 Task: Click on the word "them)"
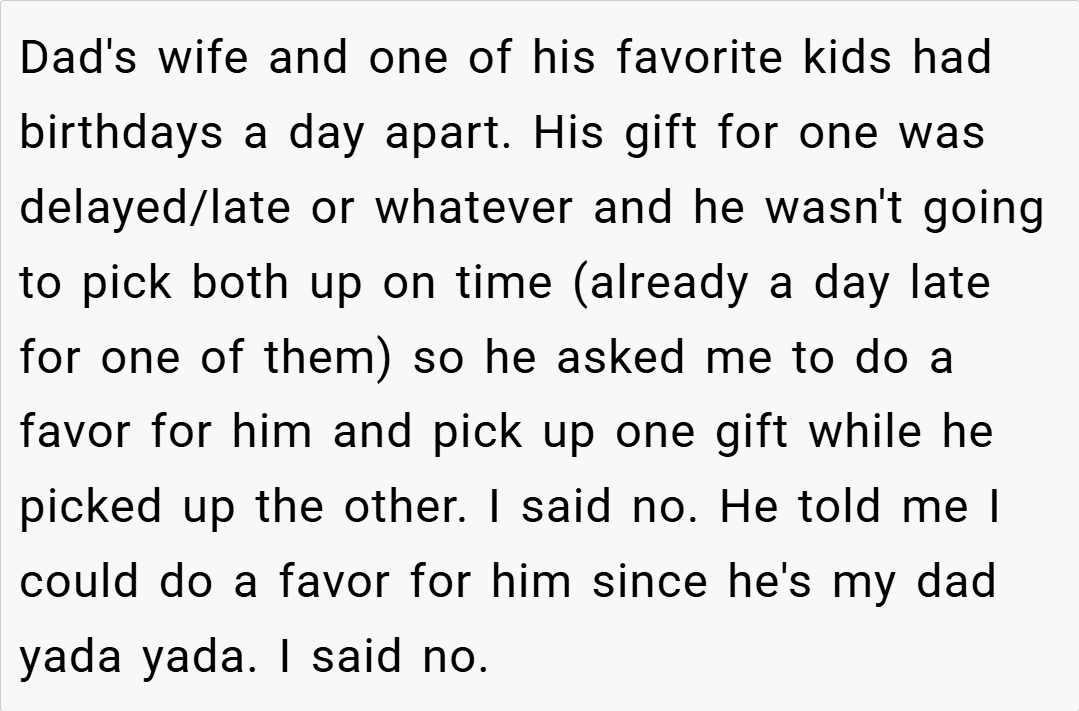(327, 359)
